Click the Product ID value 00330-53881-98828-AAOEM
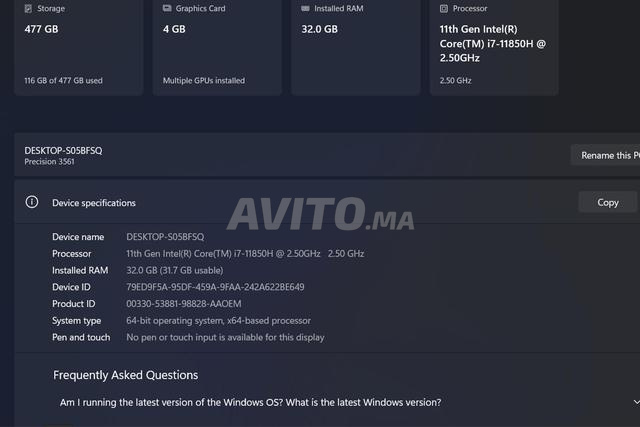Viewport: 640px width, 427px height. [x=183, y=304]
